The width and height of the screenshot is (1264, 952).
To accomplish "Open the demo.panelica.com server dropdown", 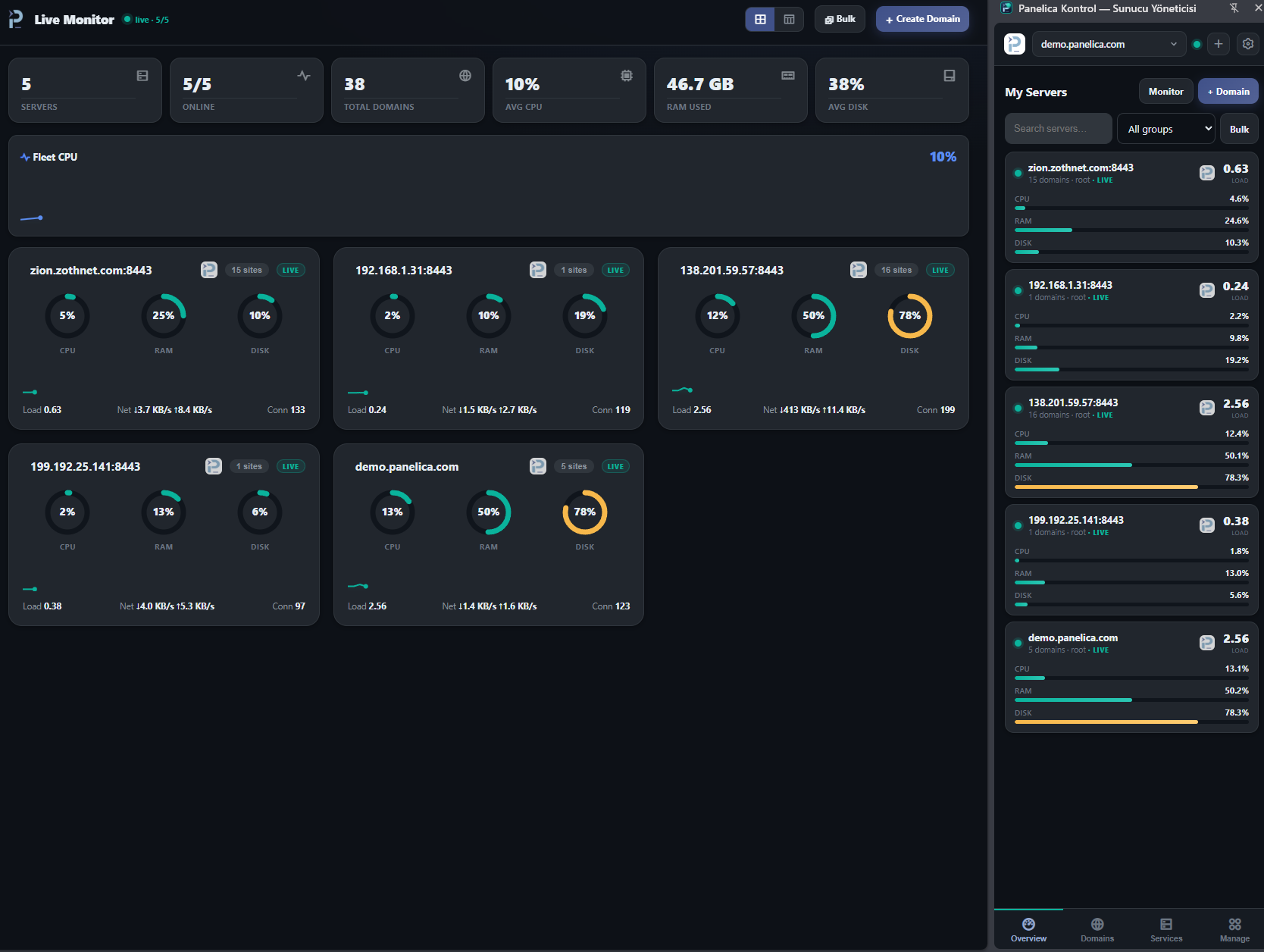I will [1109, 44].
